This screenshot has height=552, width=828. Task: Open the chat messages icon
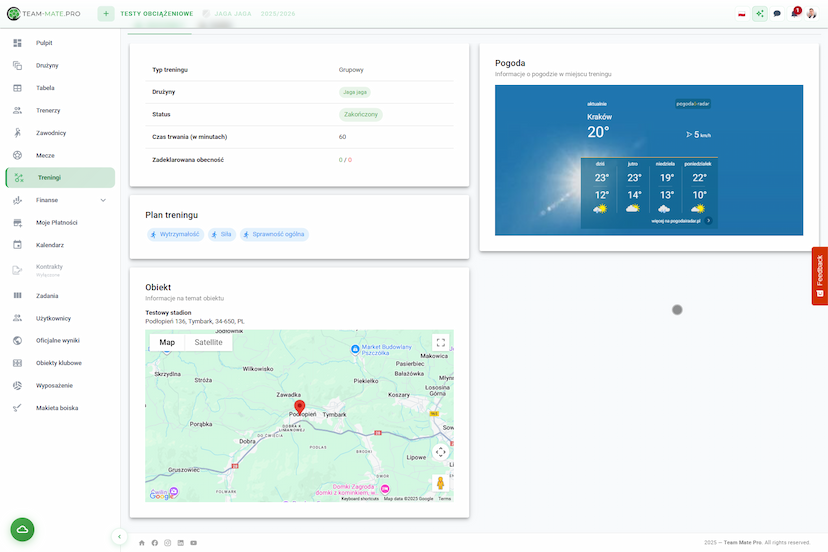coord(777,14)
